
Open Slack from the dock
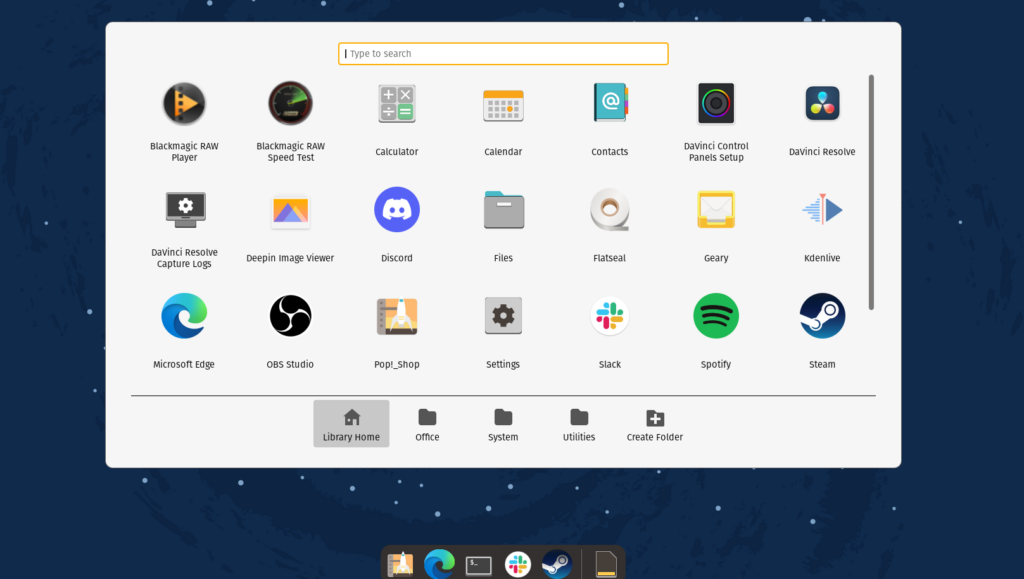(x=518, y=564)
